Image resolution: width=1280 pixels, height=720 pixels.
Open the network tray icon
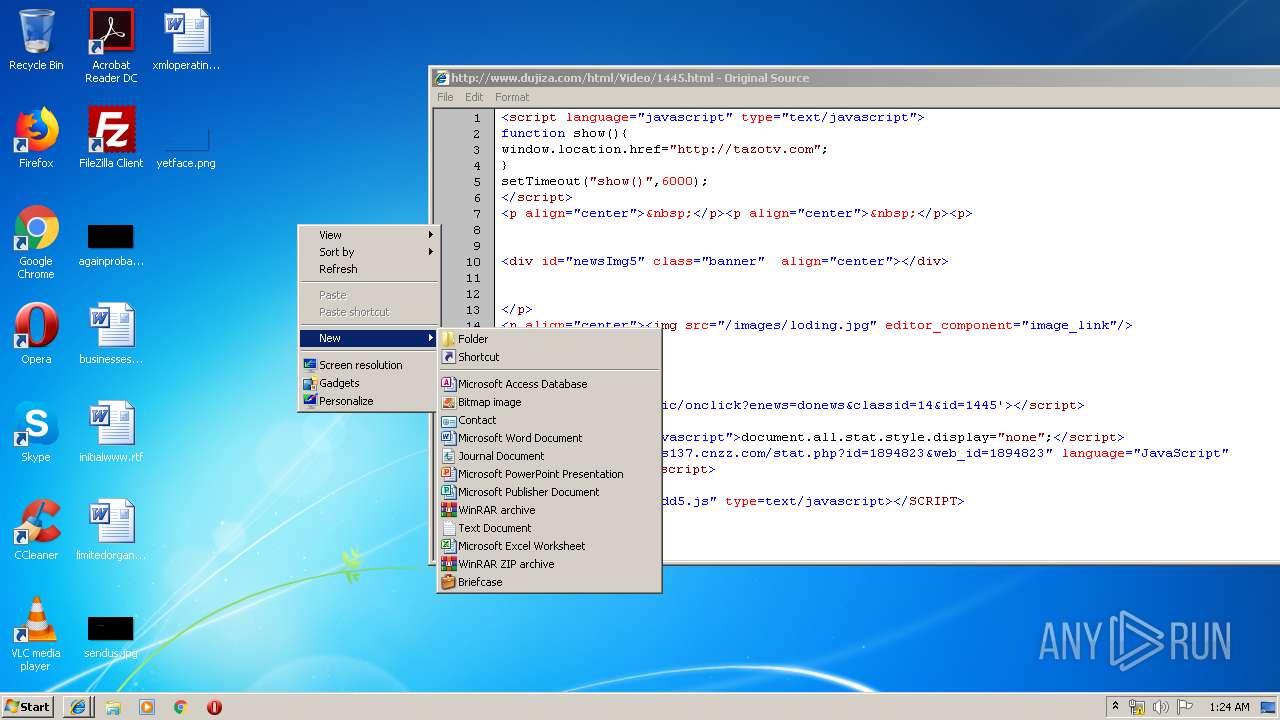coord(1137,707)
